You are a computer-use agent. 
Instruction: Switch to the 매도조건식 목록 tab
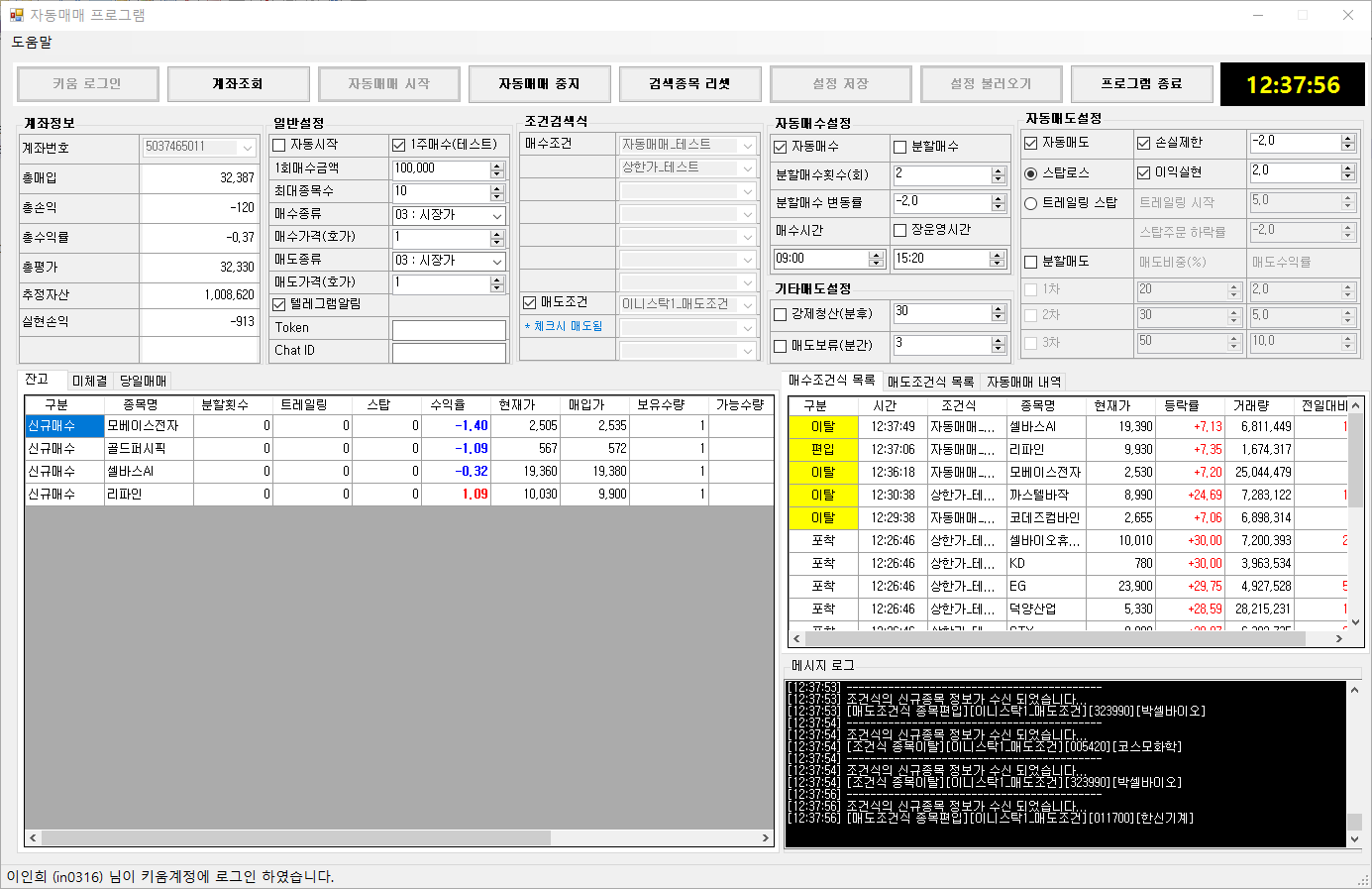click(931, 382)
